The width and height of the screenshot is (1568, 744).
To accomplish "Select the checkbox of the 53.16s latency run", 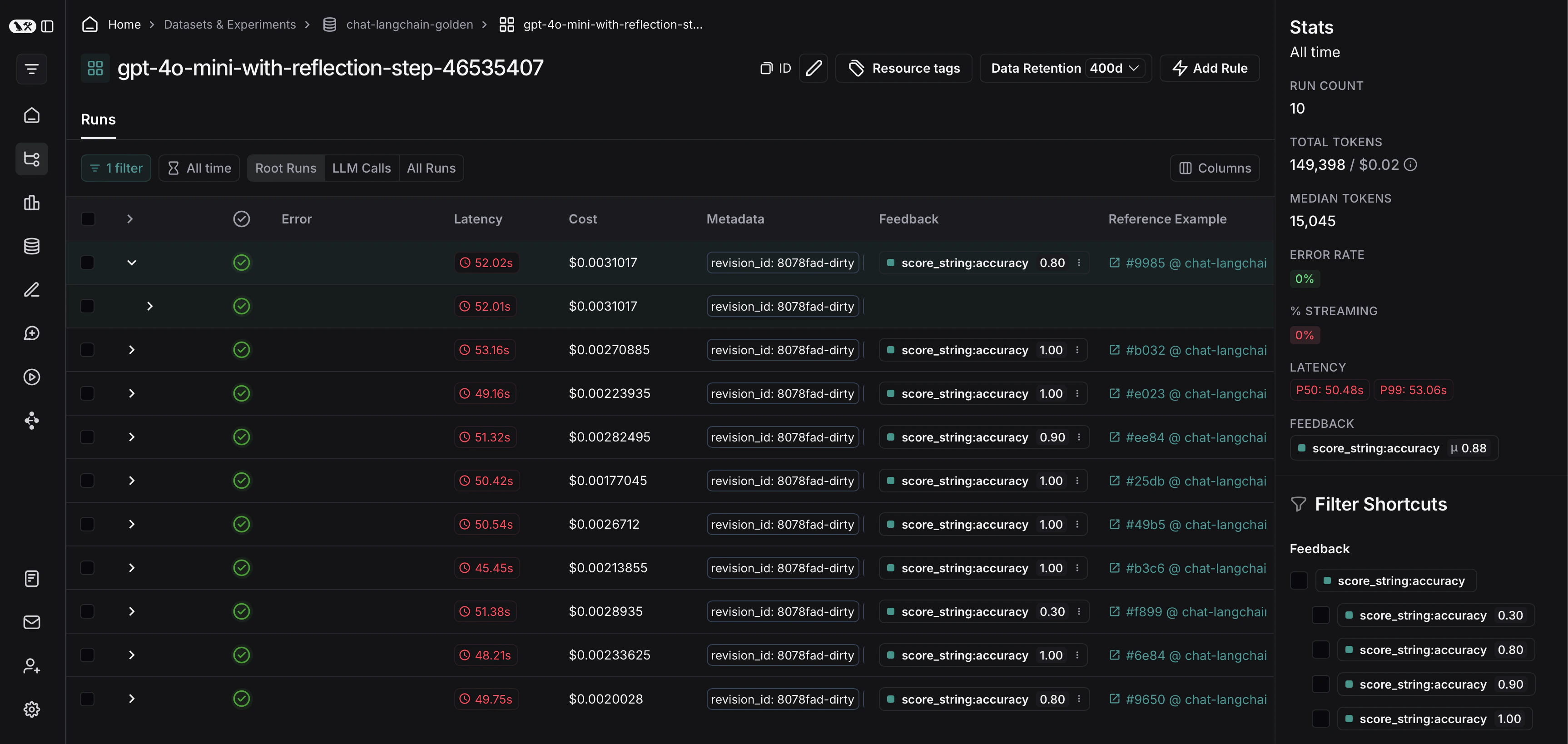I will pos(88,350).
